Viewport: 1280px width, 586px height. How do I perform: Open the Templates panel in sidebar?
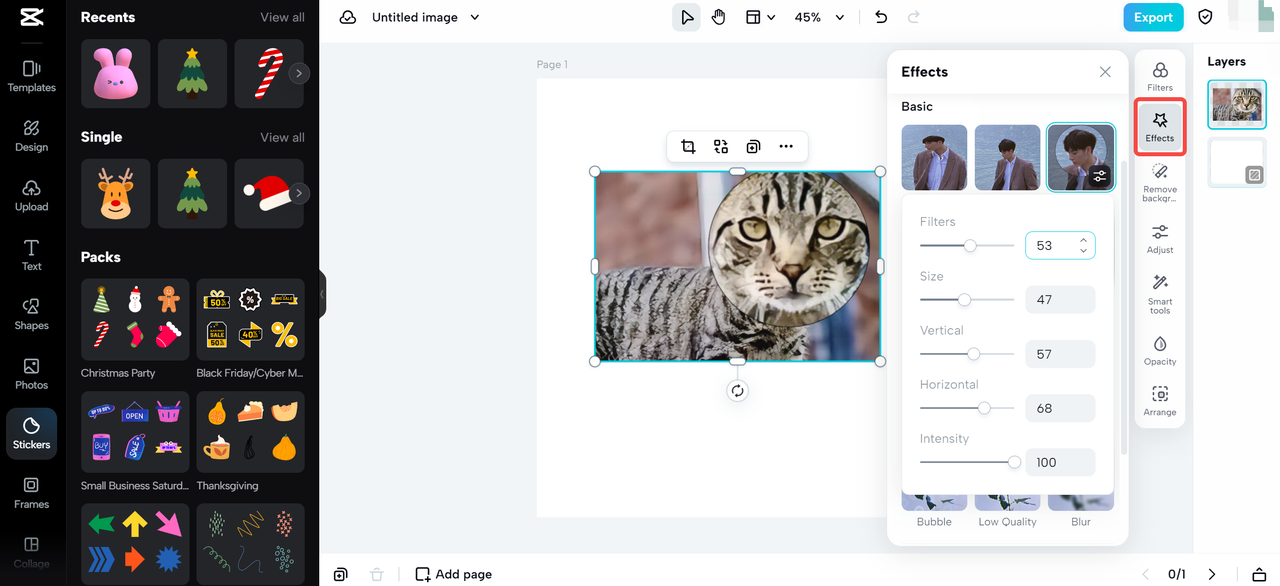[31, 76]
